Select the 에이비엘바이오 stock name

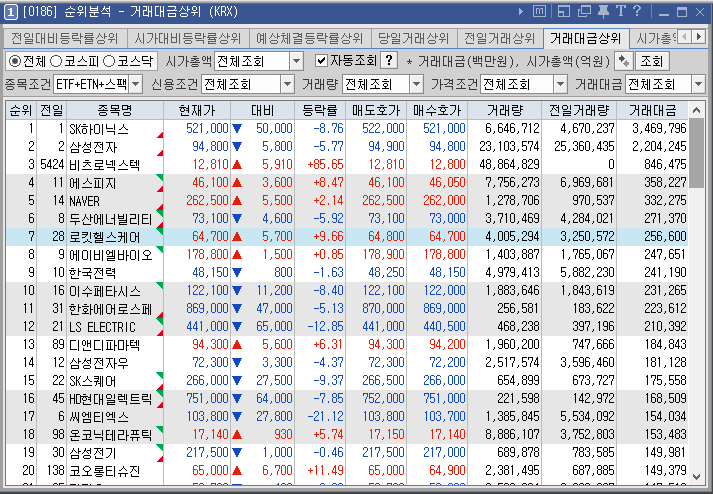(110, 255)
